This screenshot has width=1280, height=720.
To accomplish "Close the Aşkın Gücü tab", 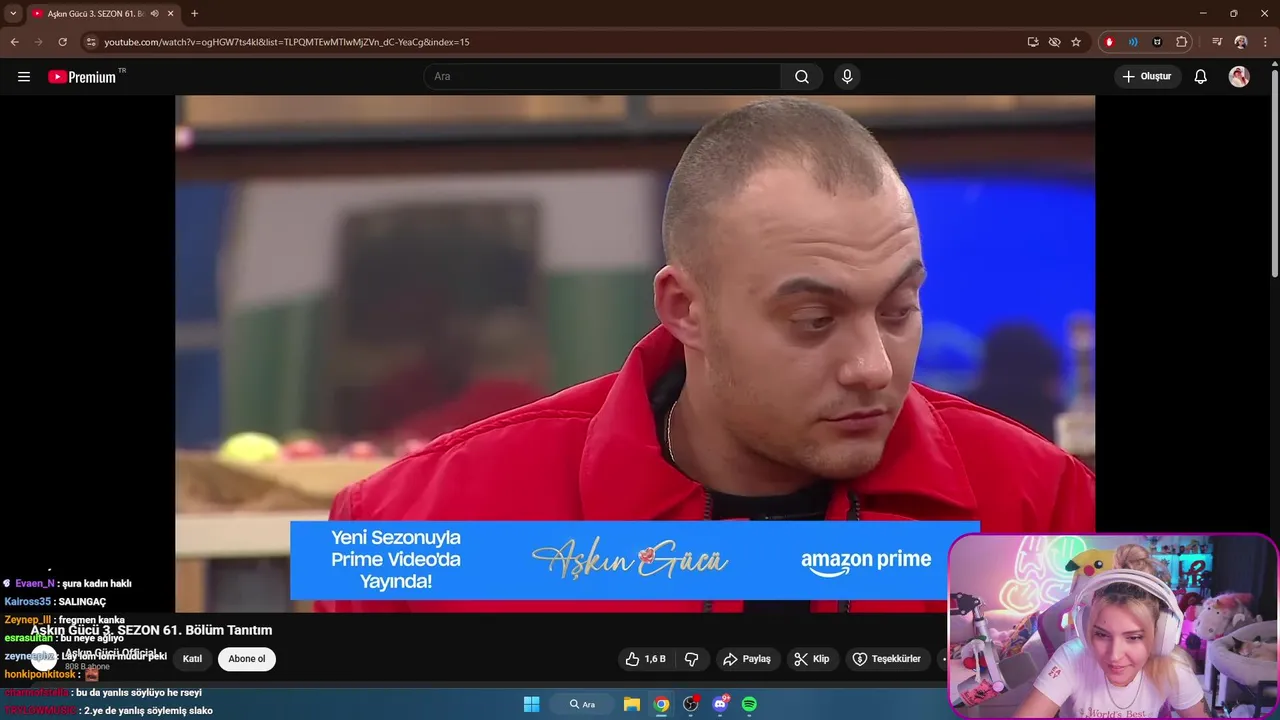I will 171,13.
